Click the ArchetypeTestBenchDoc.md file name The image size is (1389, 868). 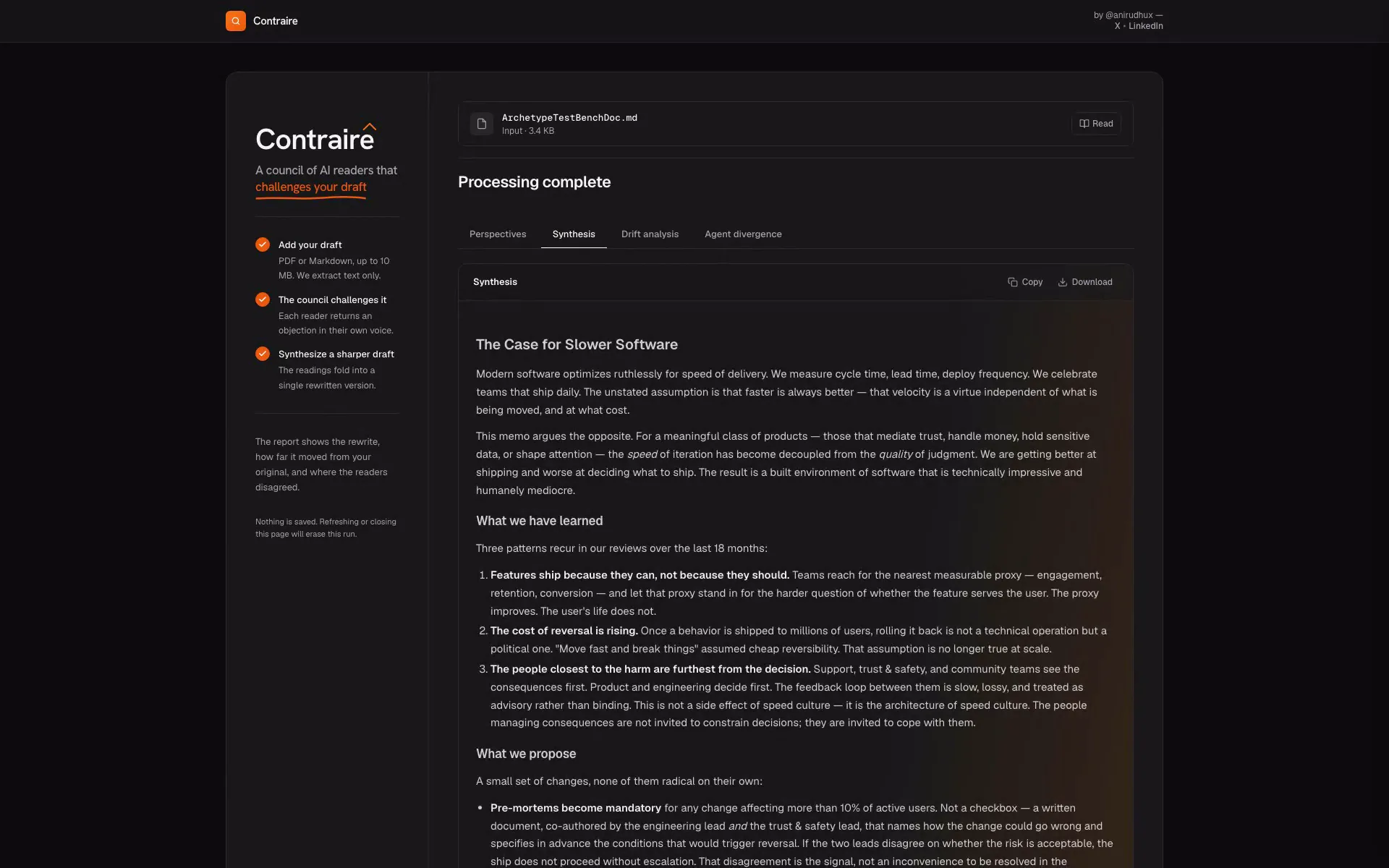(569, 118)
